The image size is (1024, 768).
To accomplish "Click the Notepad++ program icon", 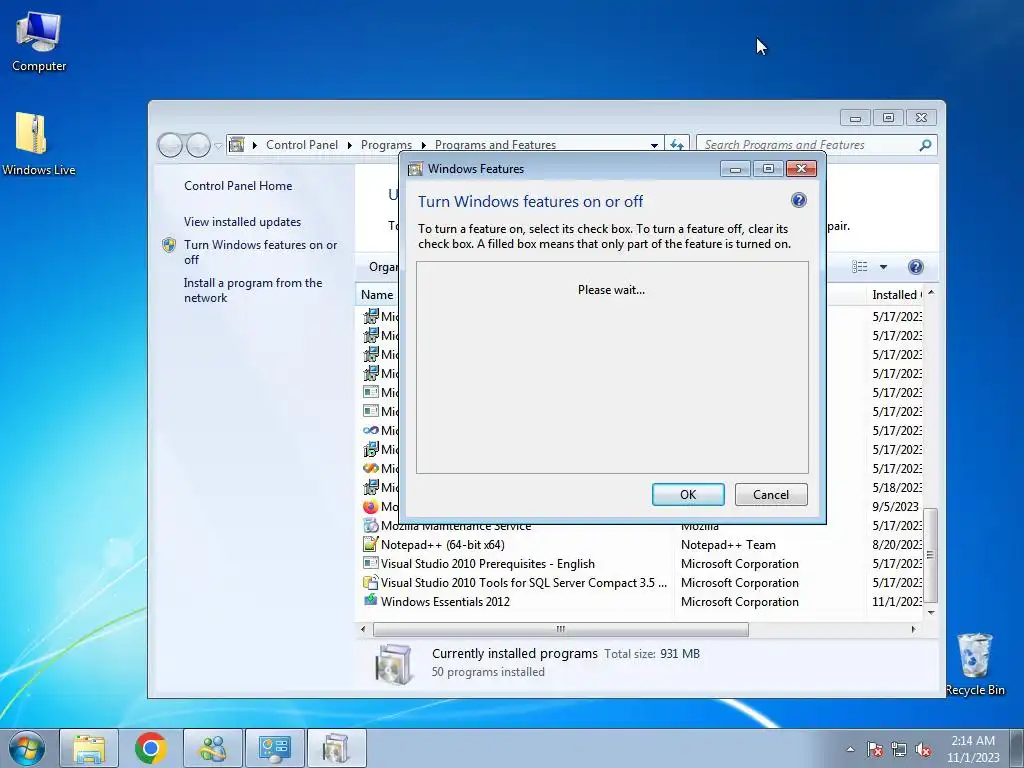I will pyautogui.click(x=370, y=544).
